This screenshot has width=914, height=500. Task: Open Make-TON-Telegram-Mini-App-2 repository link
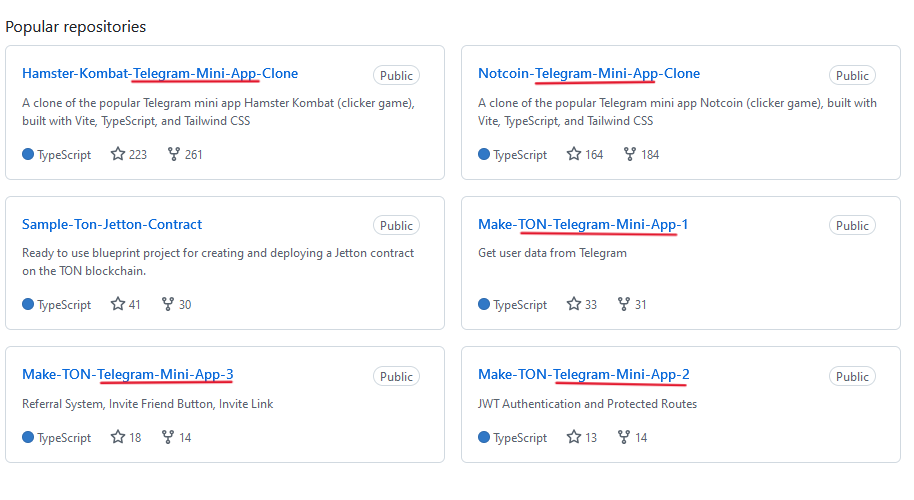pyautogui.click(x=583, y=374)
